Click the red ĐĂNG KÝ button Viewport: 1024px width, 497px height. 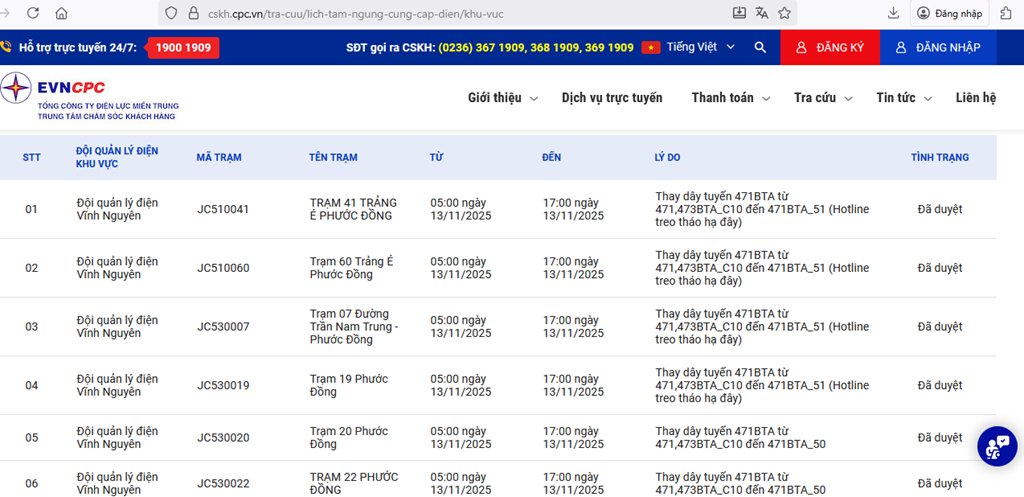829,47
